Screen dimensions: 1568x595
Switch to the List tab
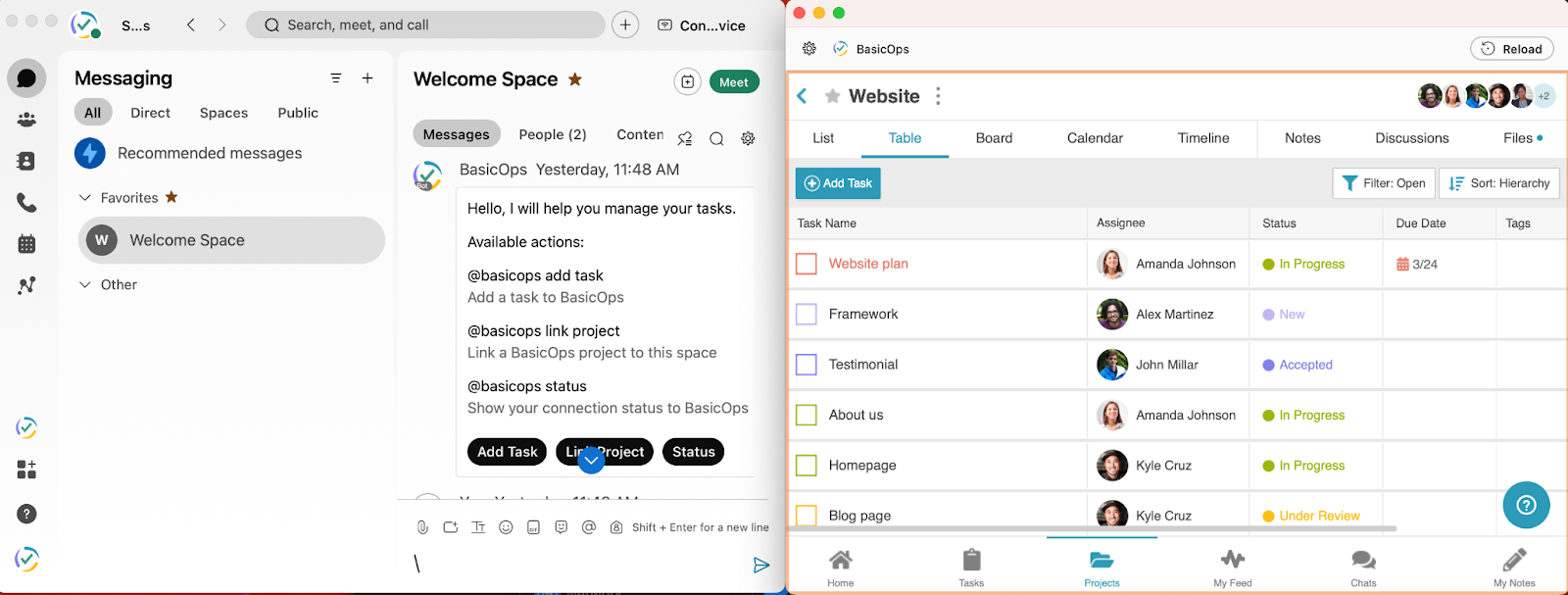(823, 138)
